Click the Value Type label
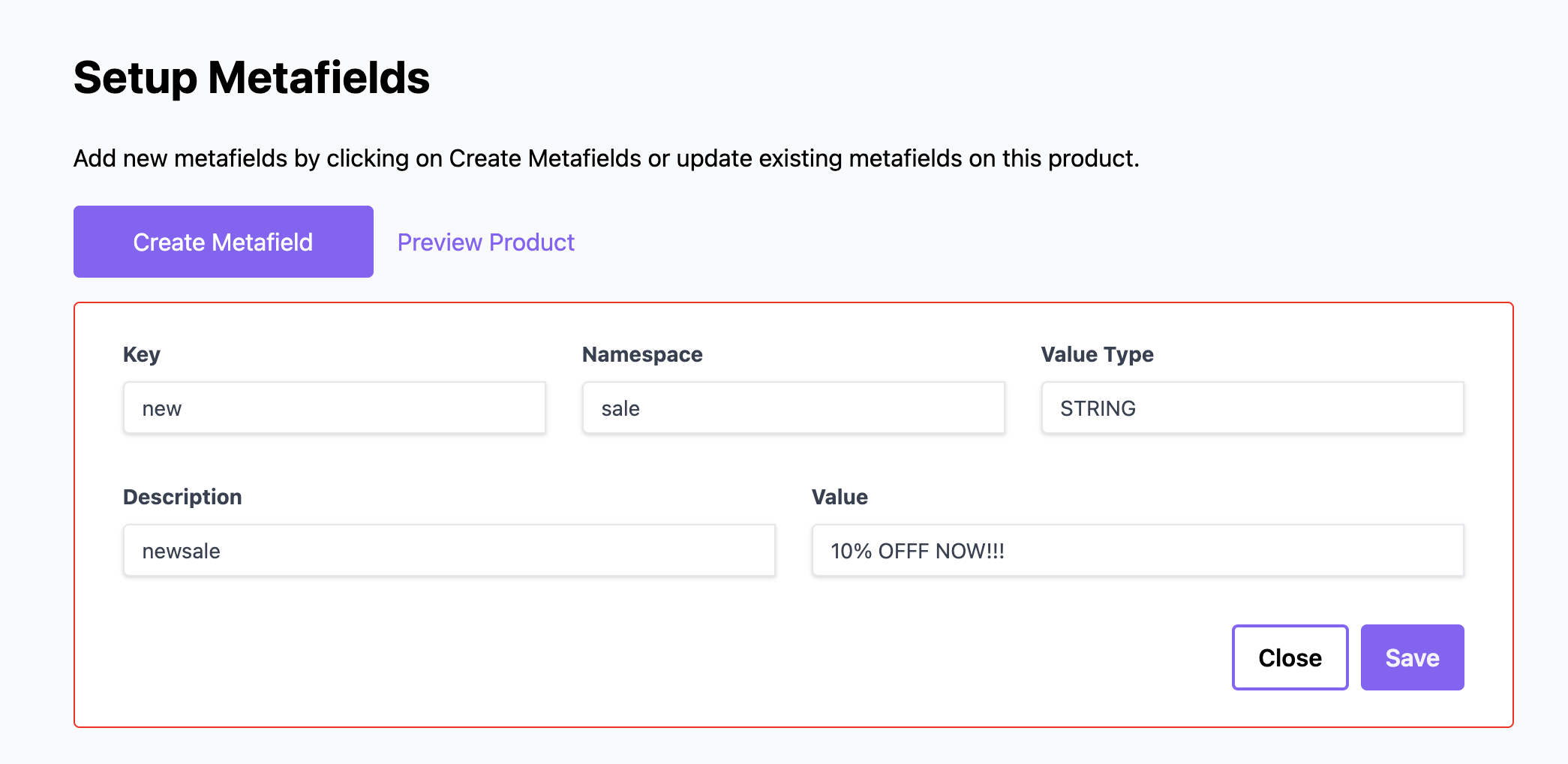 coord(1097,354)
